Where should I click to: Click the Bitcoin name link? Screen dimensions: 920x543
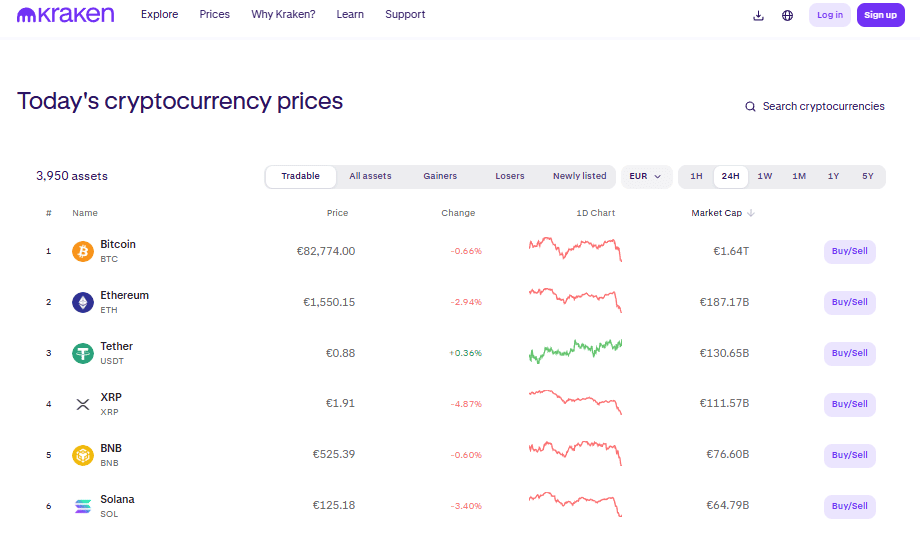pyautogui.click(x=118, y=244)
